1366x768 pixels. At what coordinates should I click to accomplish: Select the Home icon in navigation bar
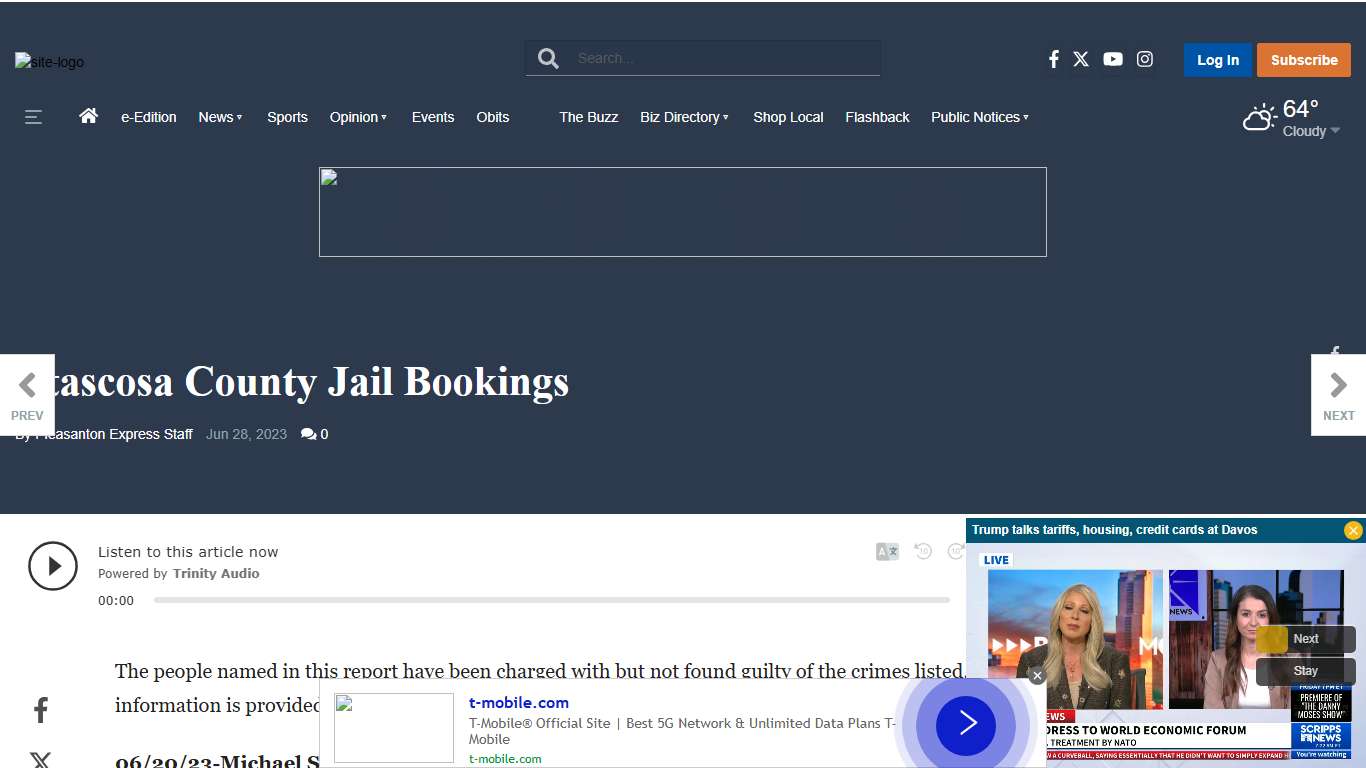click(x=88, y=116)
